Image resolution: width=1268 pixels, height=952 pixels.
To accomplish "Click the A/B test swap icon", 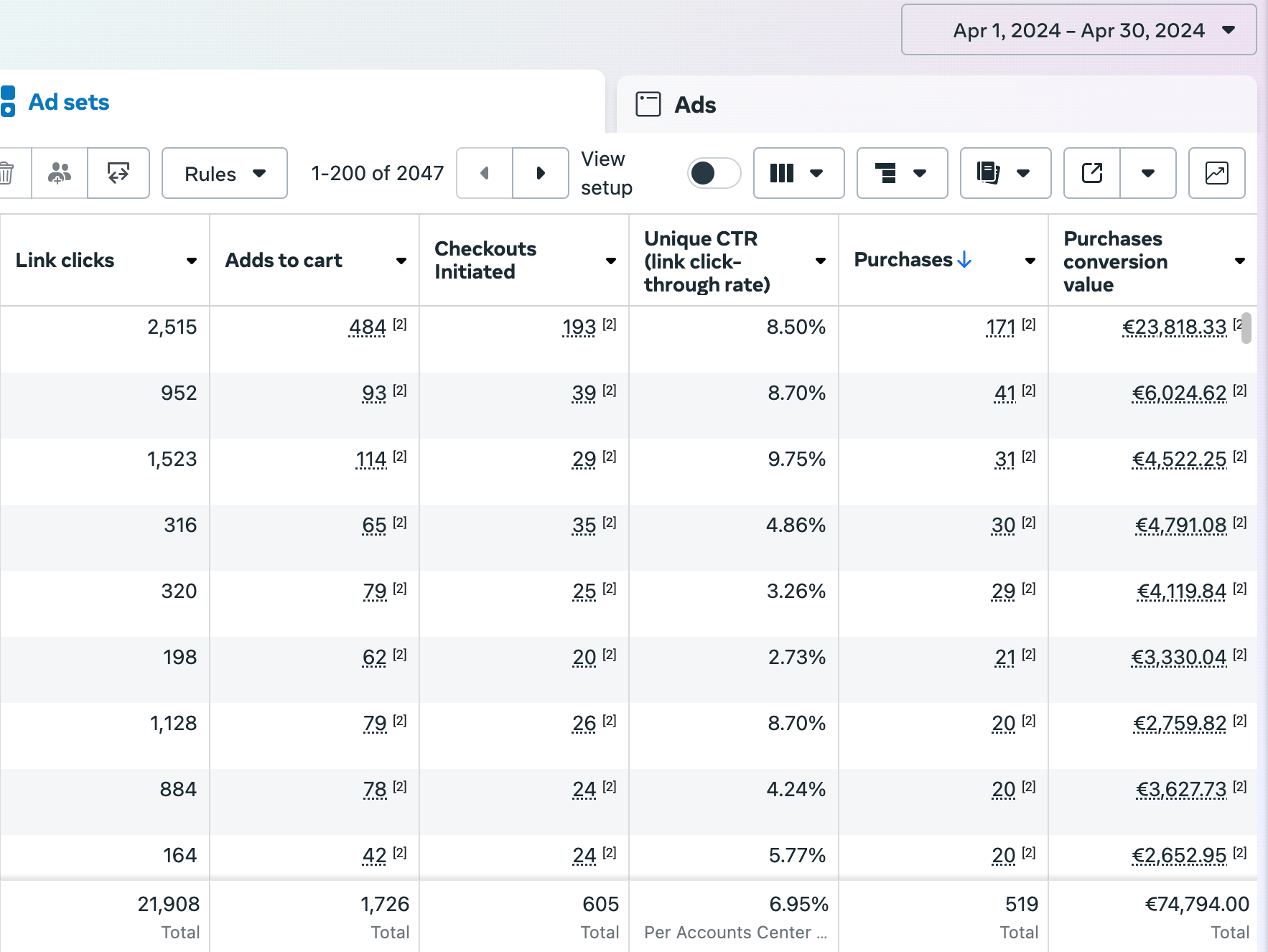I will pyautogui.click(x=118, y=173).
